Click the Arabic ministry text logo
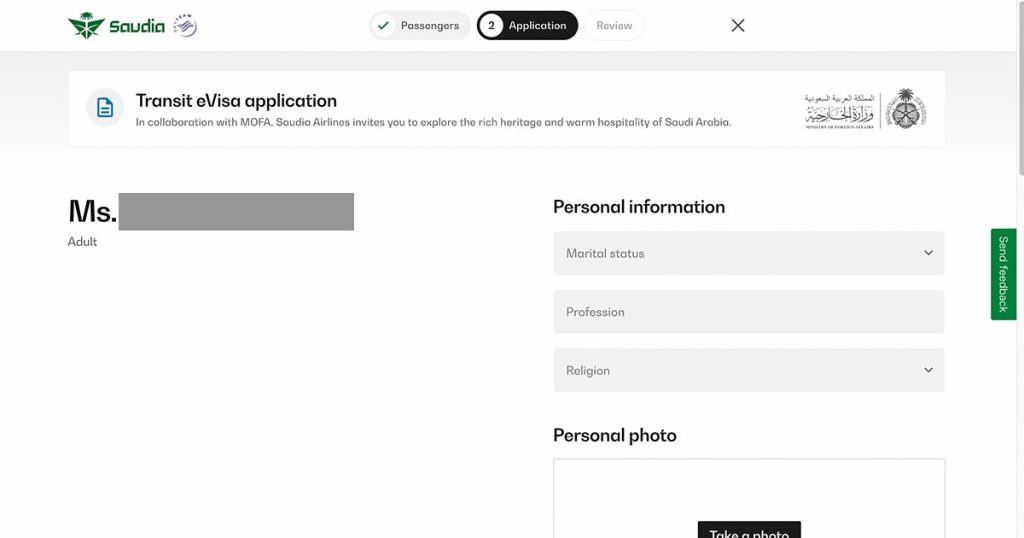Image resolution: width=1024 pixels, height=538 pixels. coord(839,110)
